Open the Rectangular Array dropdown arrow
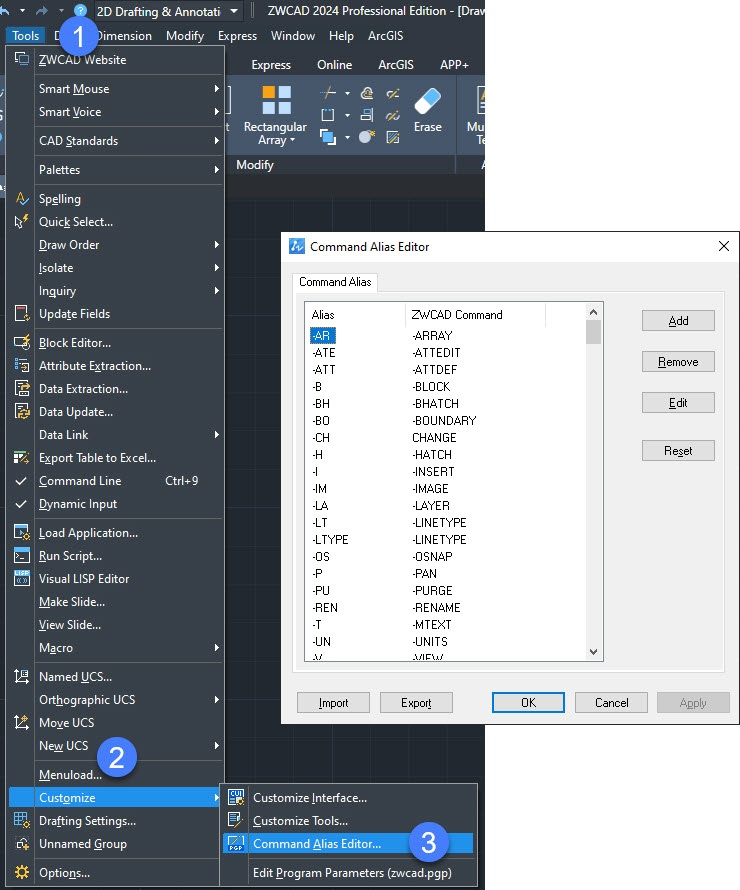This screenshot has width=740, height=890. click(292, 140)
